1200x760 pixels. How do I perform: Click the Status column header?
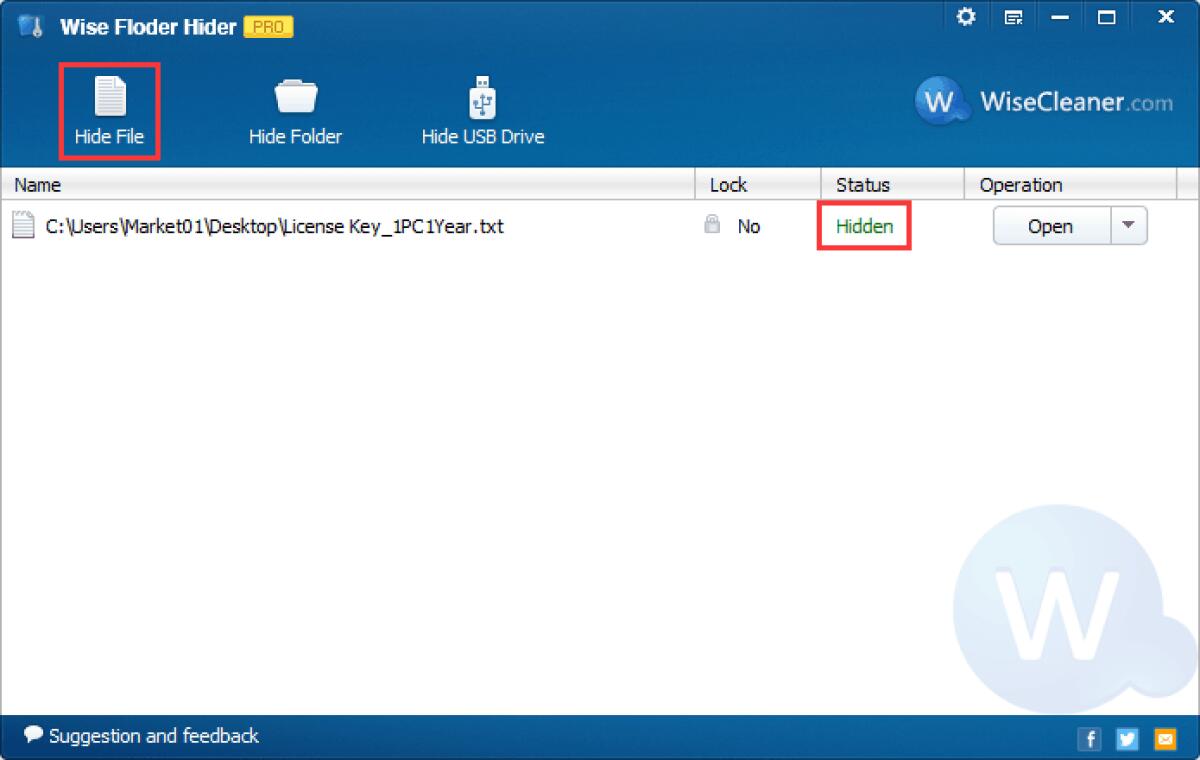coord(865,184)
